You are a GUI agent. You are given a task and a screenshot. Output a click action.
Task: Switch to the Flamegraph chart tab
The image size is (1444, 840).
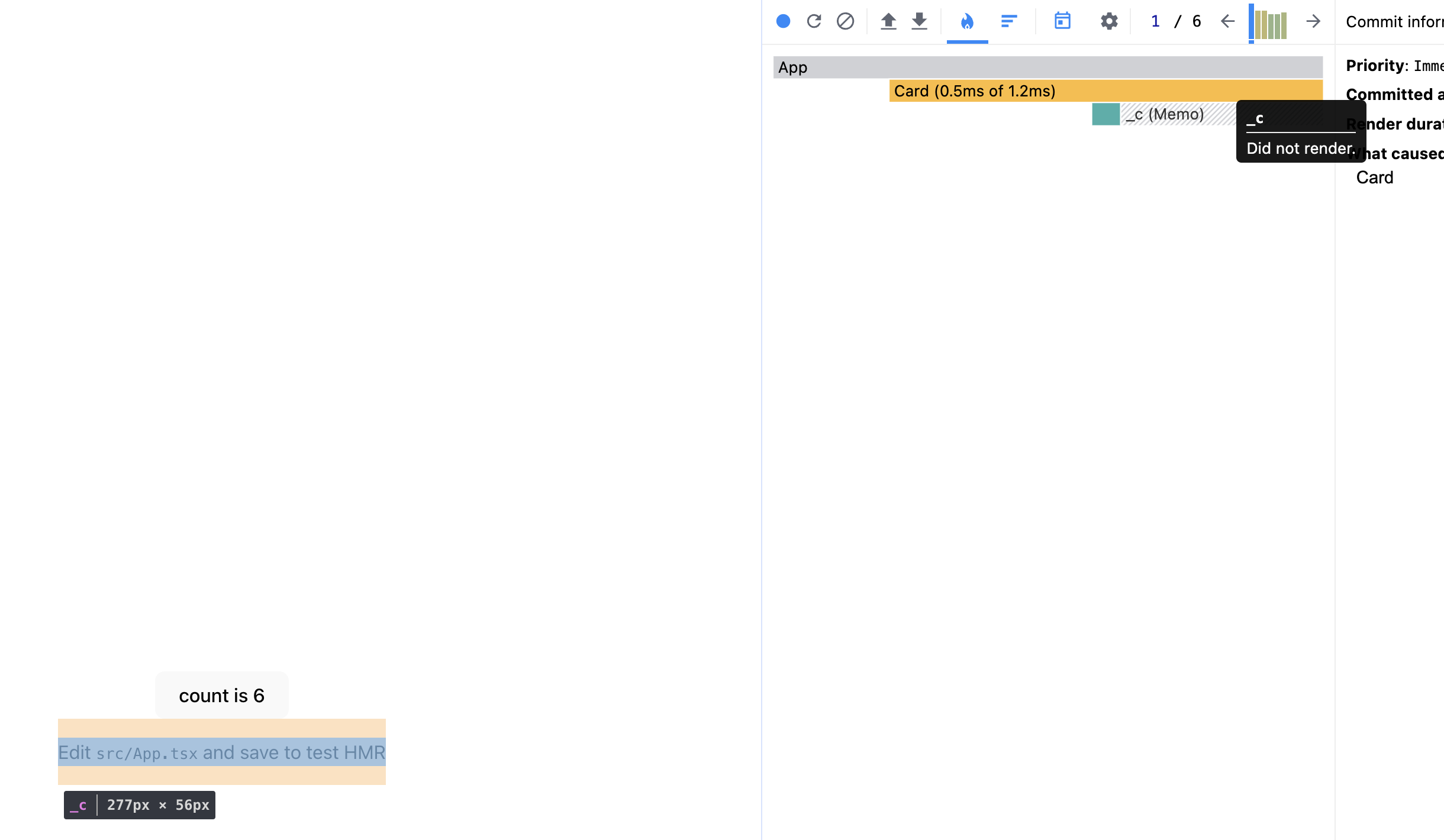tap(967, 21)
